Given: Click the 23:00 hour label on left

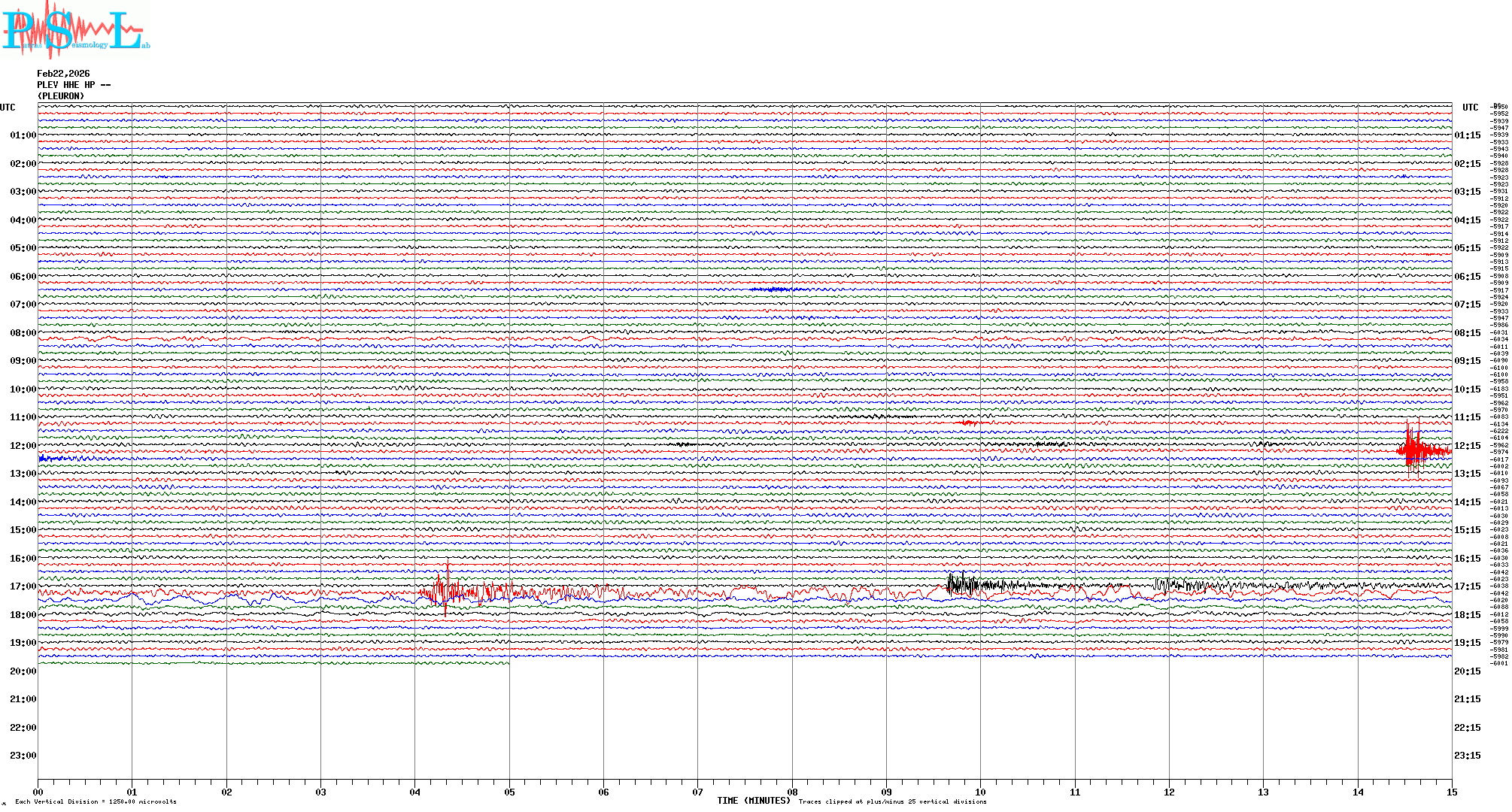Looking at the screenshot, I should [x=23, y=756].
